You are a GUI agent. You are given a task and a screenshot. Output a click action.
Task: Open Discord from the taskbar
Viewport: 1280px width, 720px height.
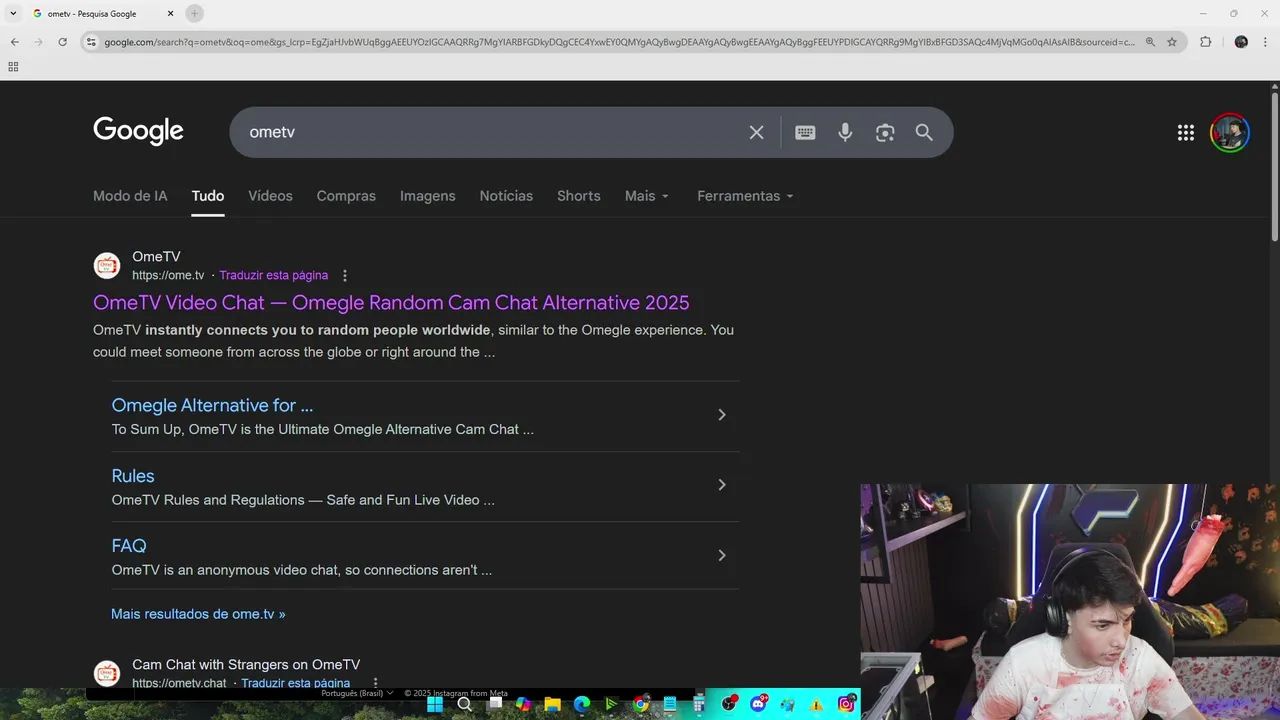coord(758,704)
